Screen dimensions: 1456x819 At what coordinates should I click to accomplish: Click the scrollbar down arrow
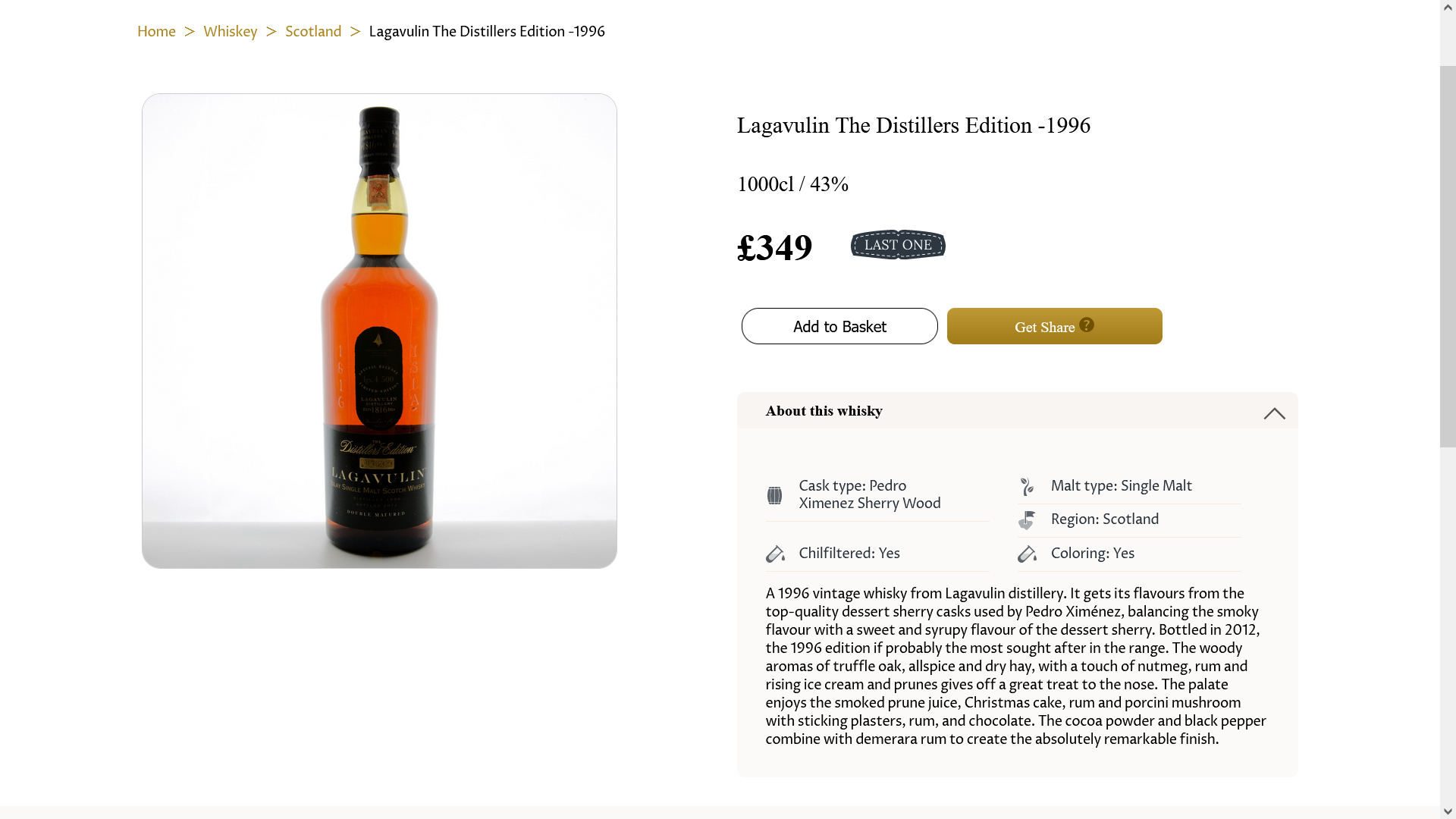(1448, 811)
